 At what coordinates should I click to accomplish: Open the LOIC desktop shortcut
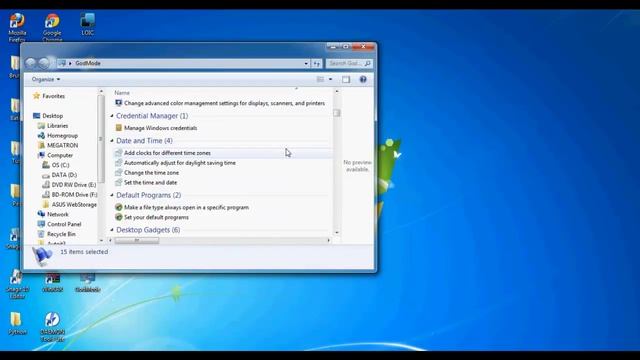[x=87, y=24]
